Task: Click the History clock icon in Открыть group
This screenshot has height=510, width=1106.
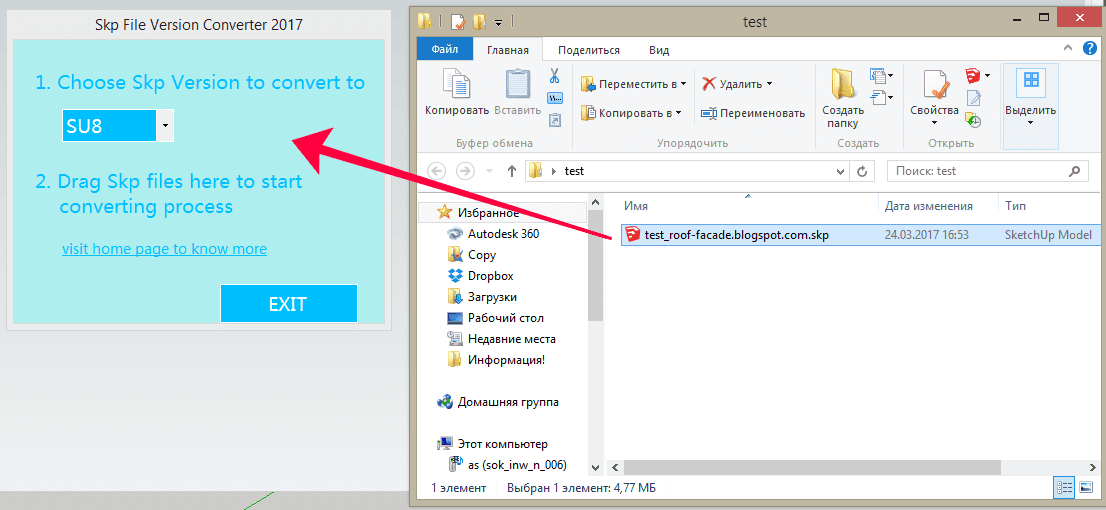Action: click(973, 121)
